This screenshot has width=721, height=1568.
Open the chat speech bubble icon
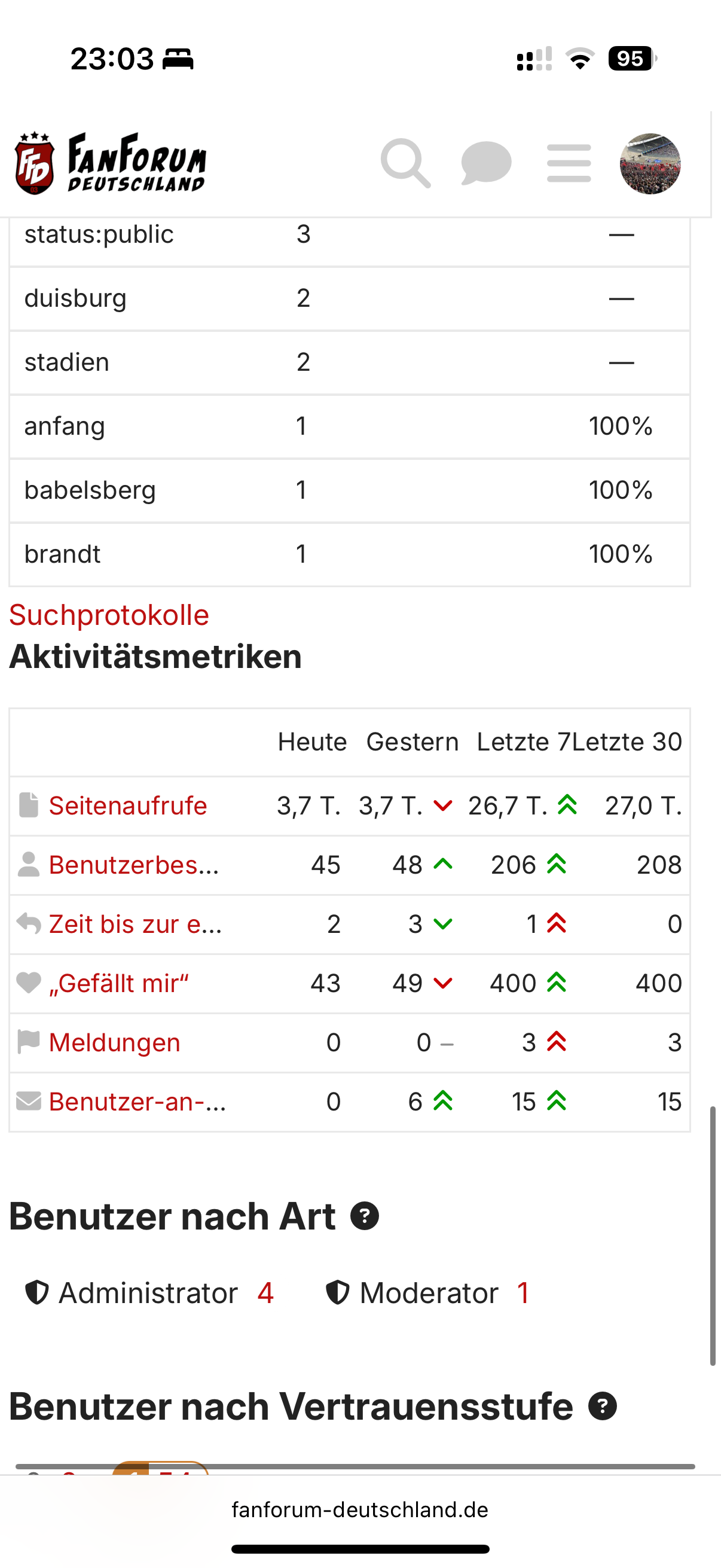(x=486, y=163)
